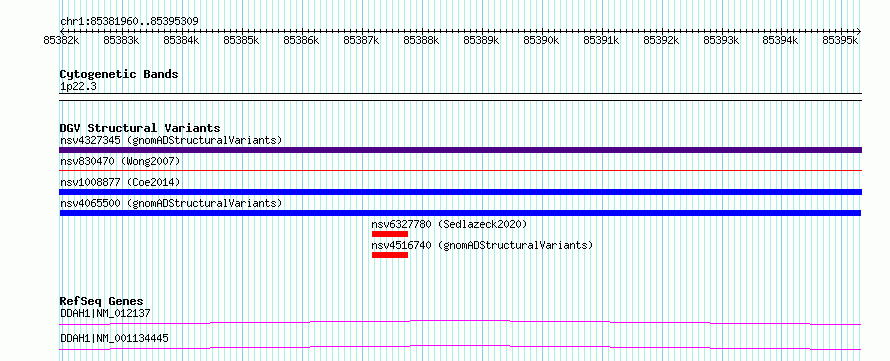Click the red nsv4516740 variant bar
Viewport: 890px width, 361px height.
pos(390,255)
